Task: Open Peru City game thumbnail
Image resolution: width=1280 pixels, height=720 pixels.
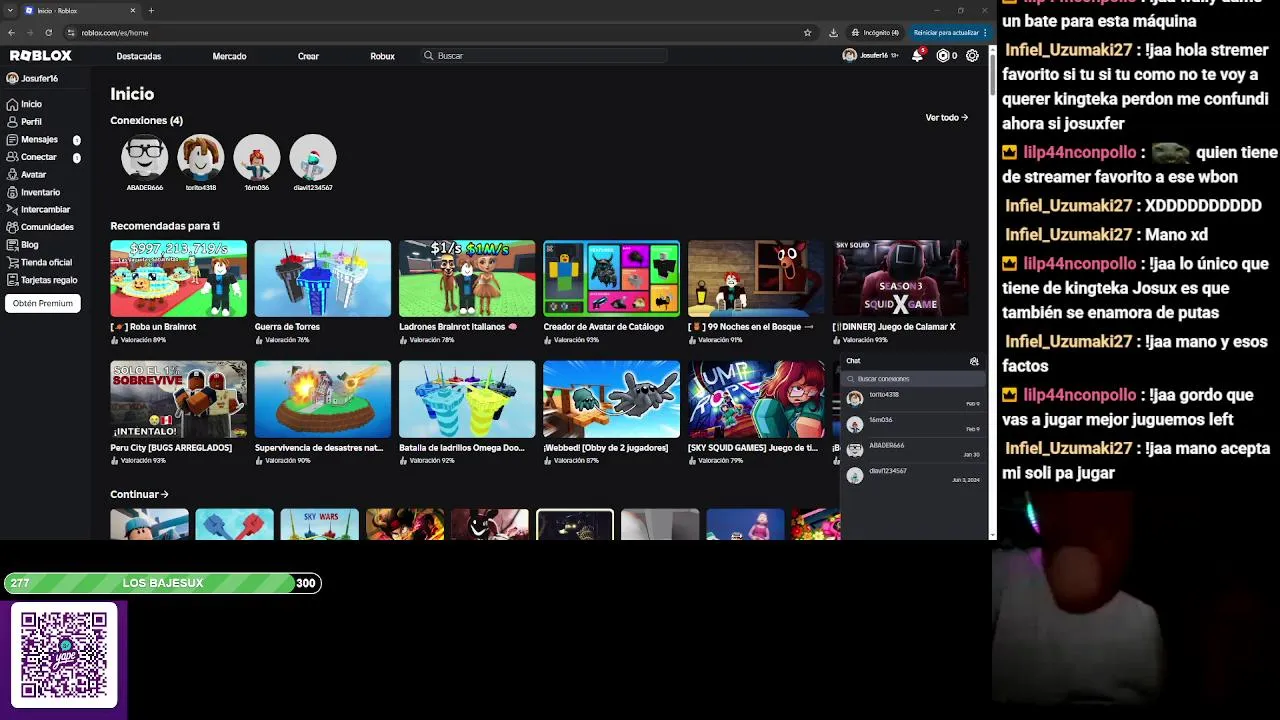Action: (178, 399)
